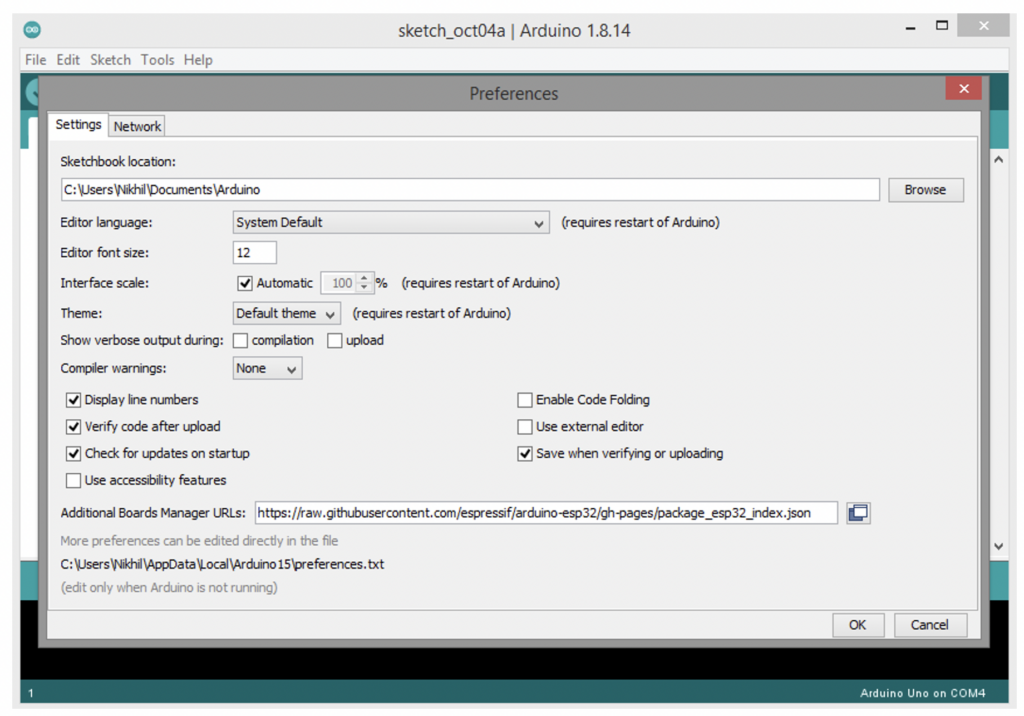Click the Arduino logo in the title bar

[x=31, y=29]
